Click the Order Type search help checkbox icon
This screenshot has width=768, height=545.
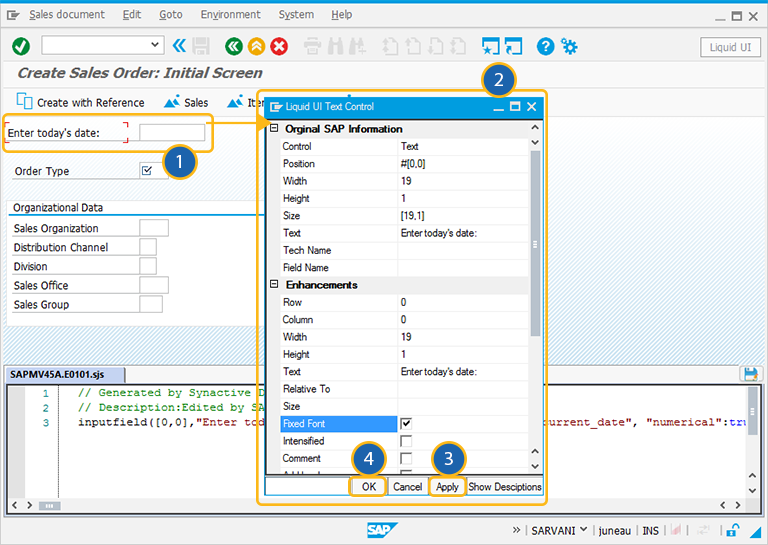coord(147,170)
